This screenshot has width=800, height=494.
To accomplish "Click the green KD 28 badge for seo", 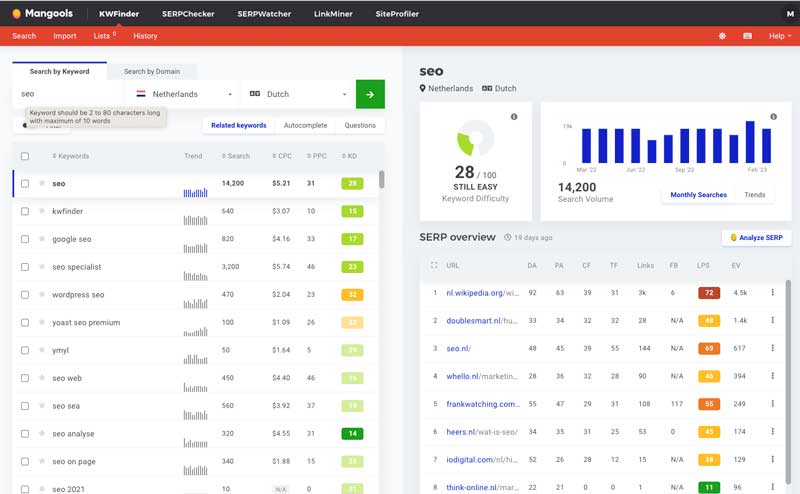I will (x=352, y=183).
